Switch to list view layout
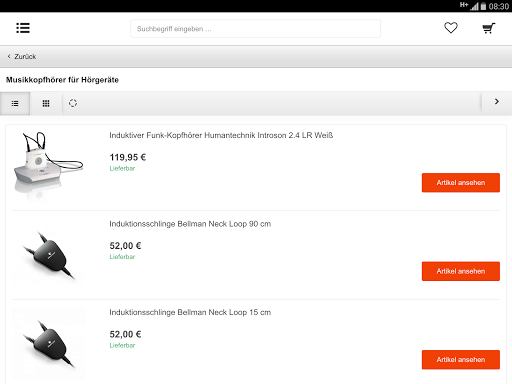Screen dimensions: 512x384 click(15, 103)
